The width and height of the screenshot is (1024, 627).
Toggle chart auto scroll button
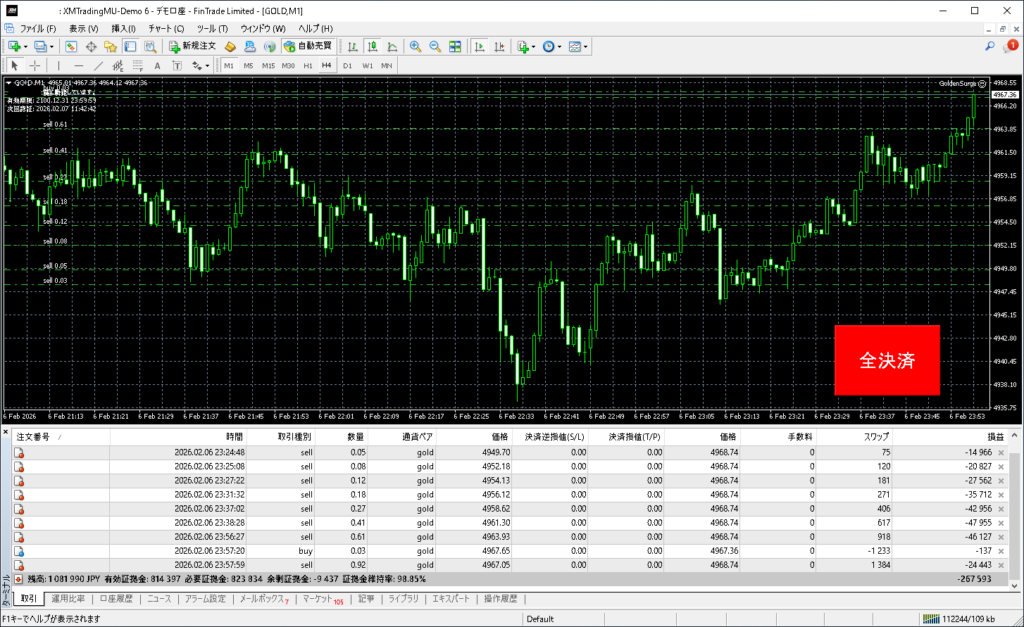tap(480, 47)
